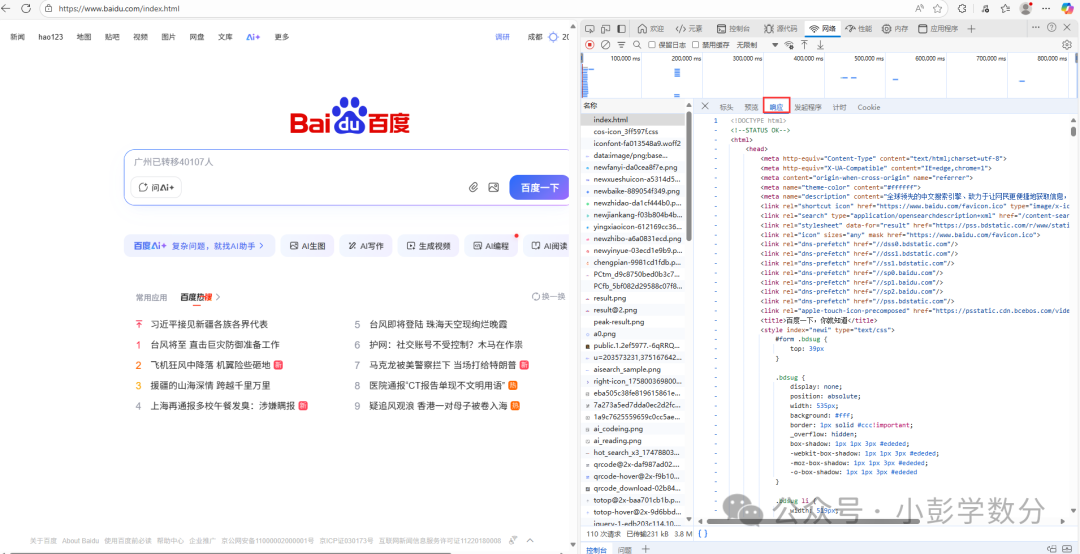Switch to the 内存 (Memory) DevTools tab
This screenshot has height=554, width=1080.
coord(895,28)
